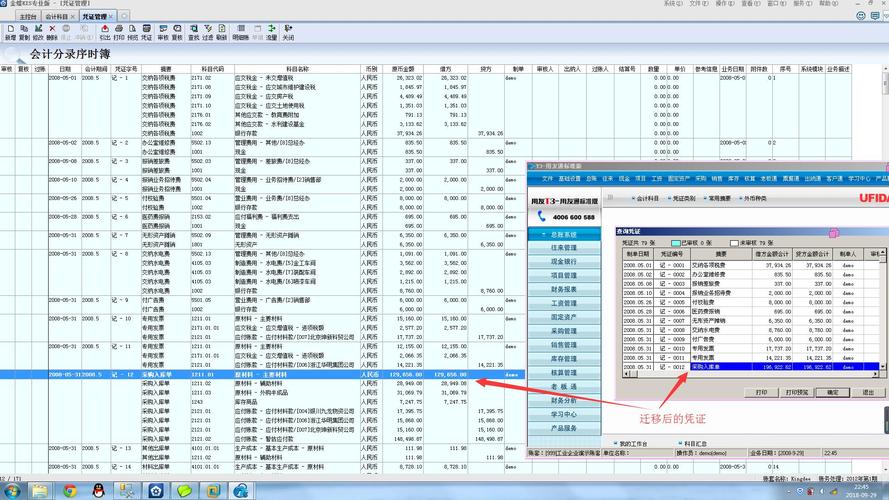Open the 帮助 menu in Kingdee menu bar
This screenshot has height=500, width=889.
click(828, 3)
